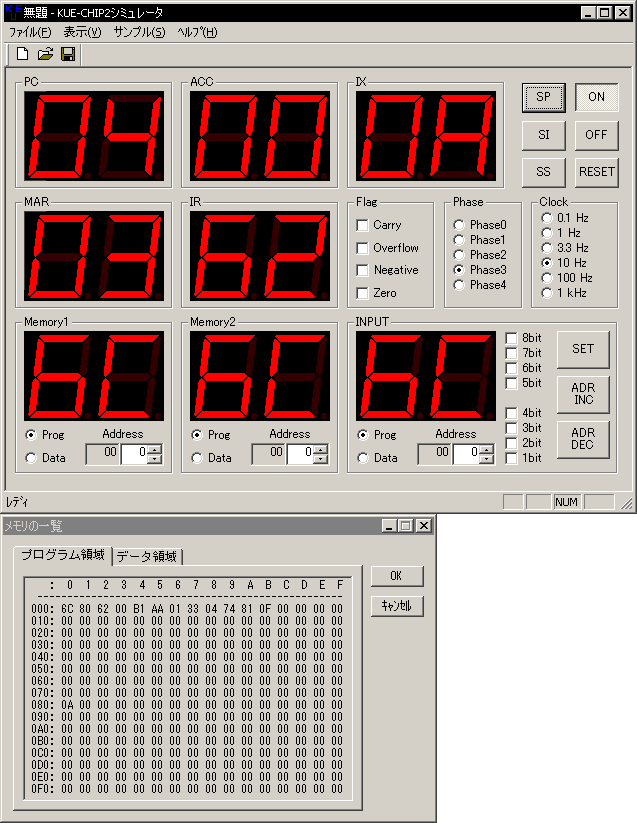Click the ADR DEC button

(583, 439)
